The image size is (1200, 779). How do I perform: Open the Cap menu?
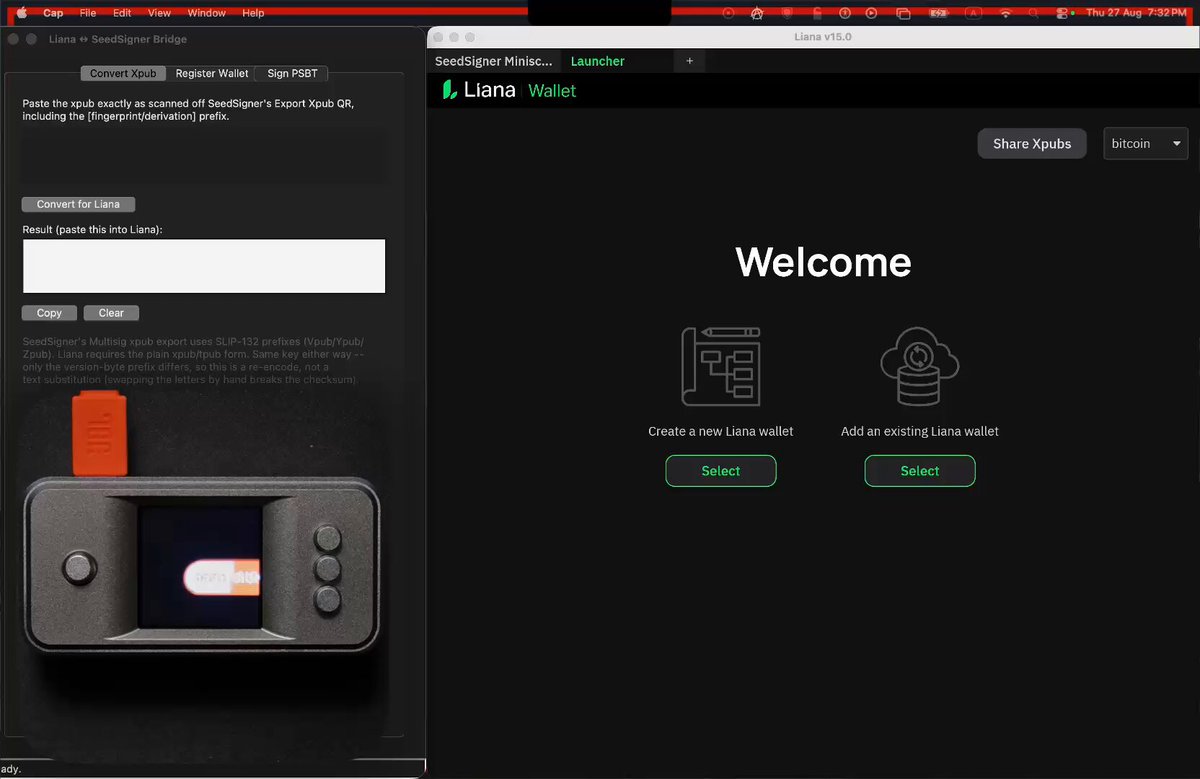(x=53, y=13)
